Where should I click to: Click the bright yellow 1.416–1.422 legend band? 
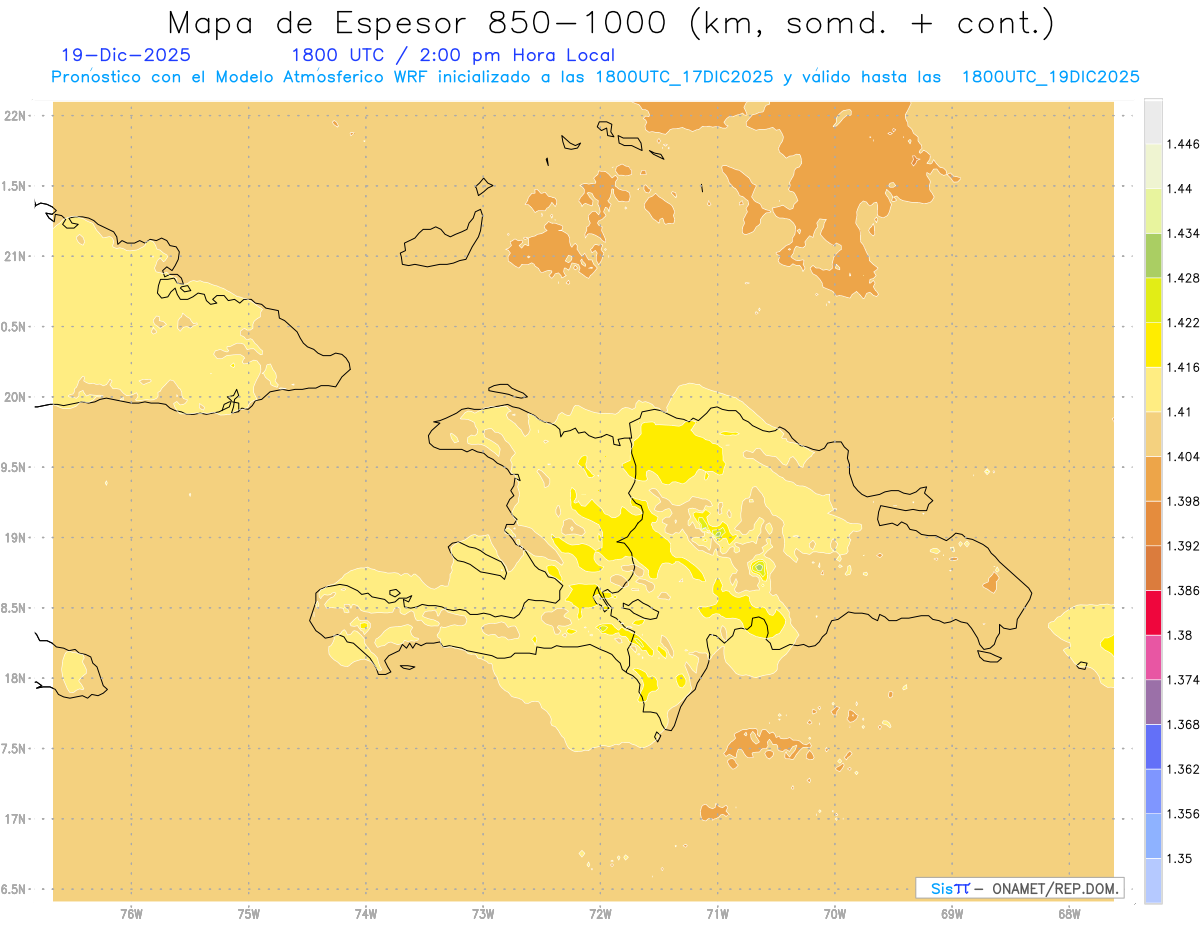(1153, 344)
